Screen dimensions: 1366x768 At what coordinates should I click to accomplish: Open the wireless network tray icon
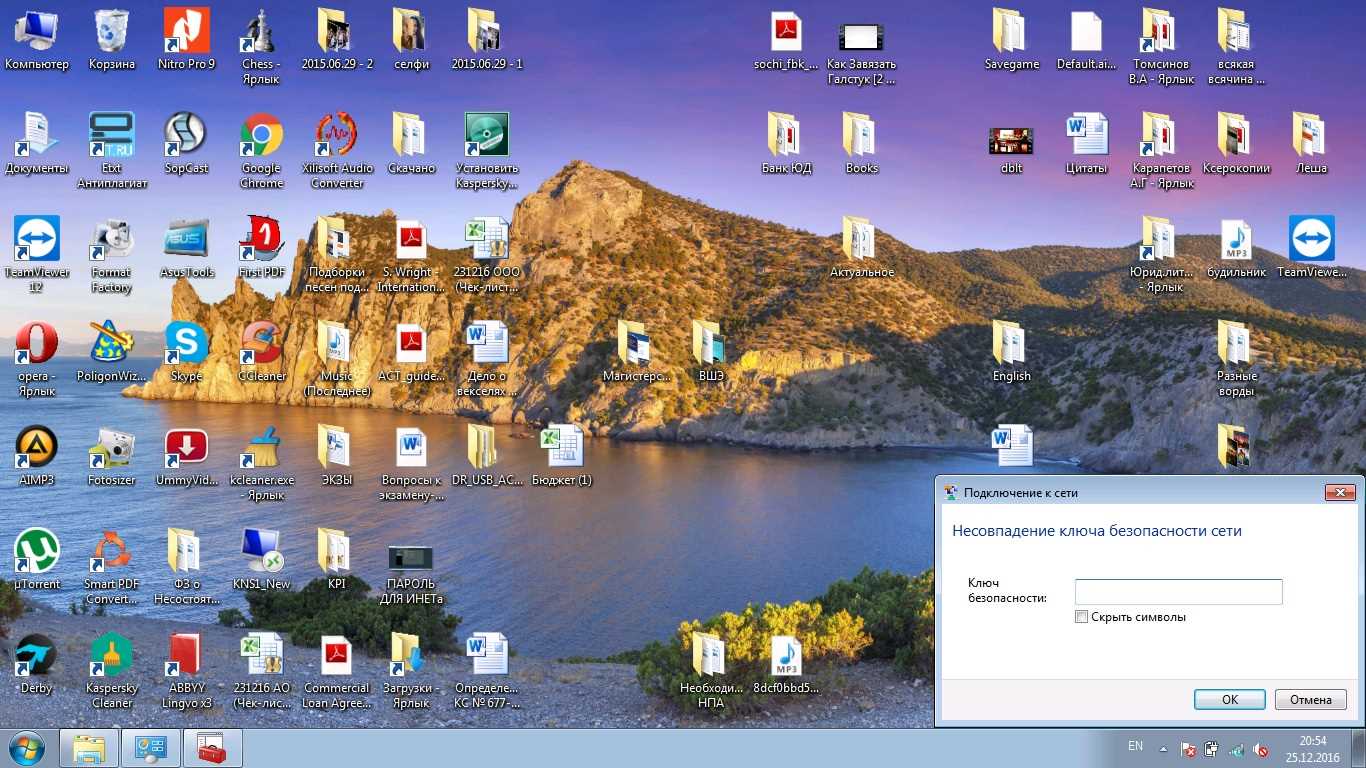click(x=1237, y=748)
